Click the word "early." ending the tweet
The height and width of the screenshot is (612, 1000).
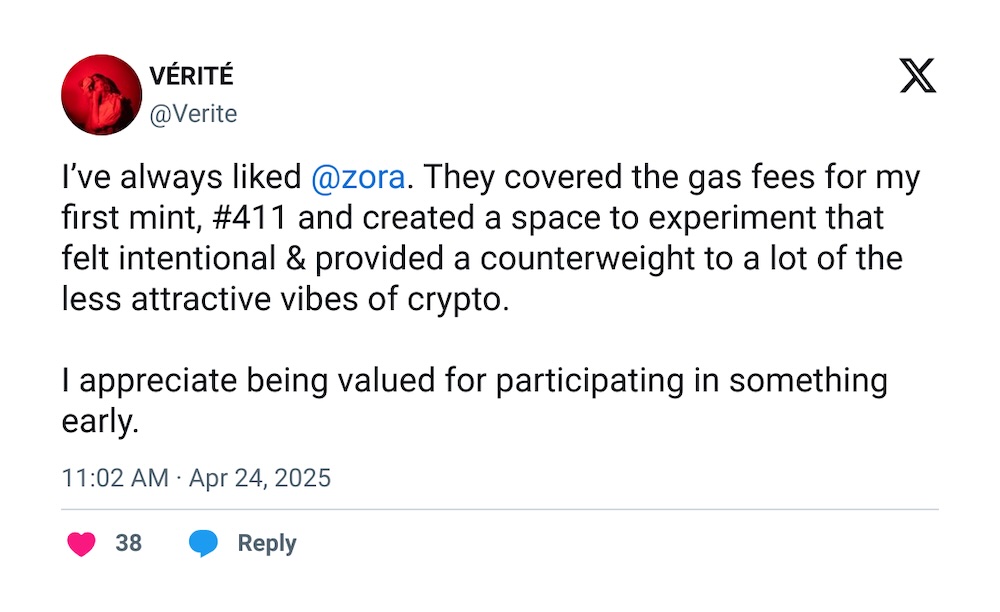[x=99, y=421]
